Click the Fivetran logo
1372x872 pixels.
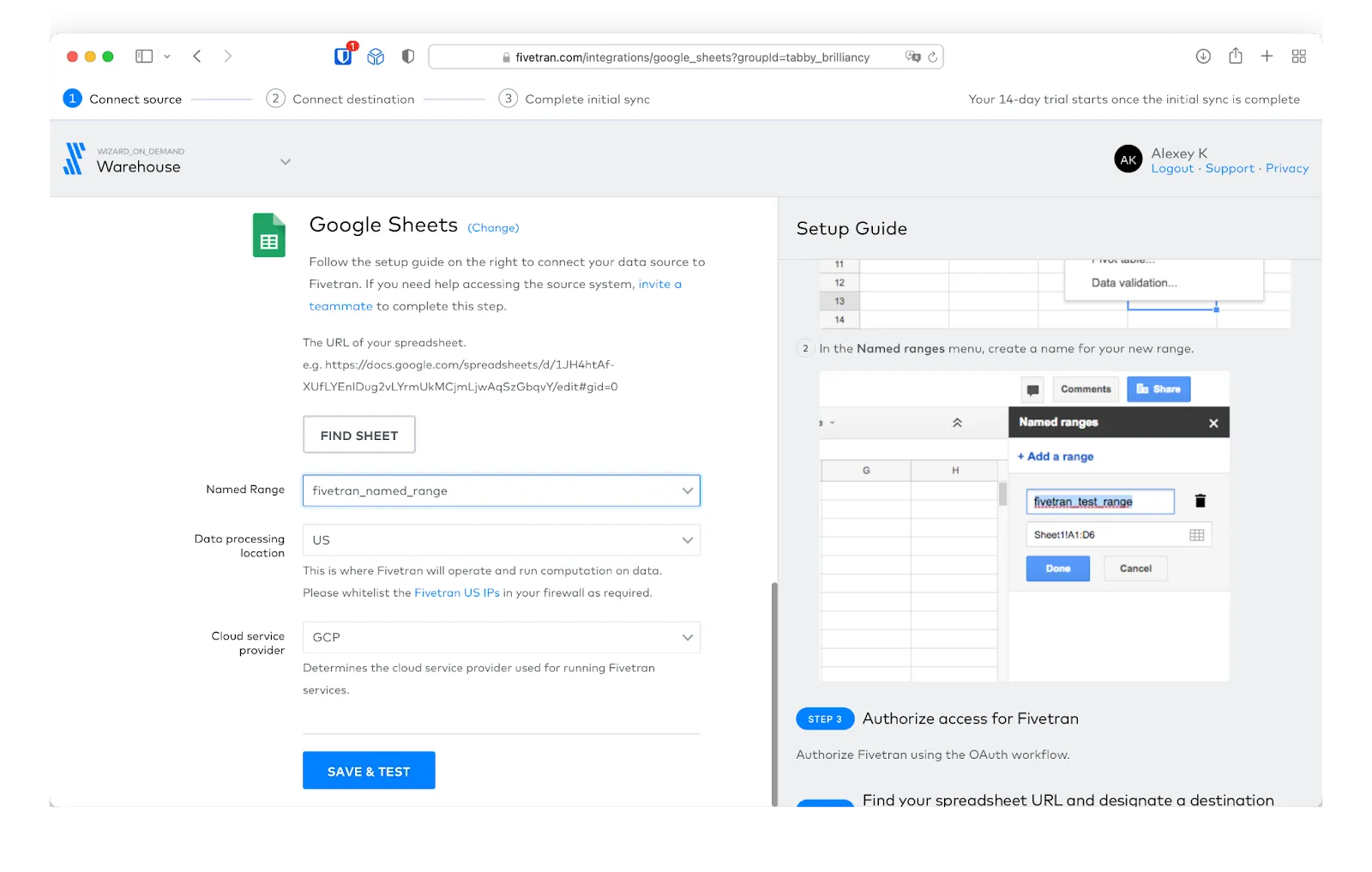tap(75, 159)
